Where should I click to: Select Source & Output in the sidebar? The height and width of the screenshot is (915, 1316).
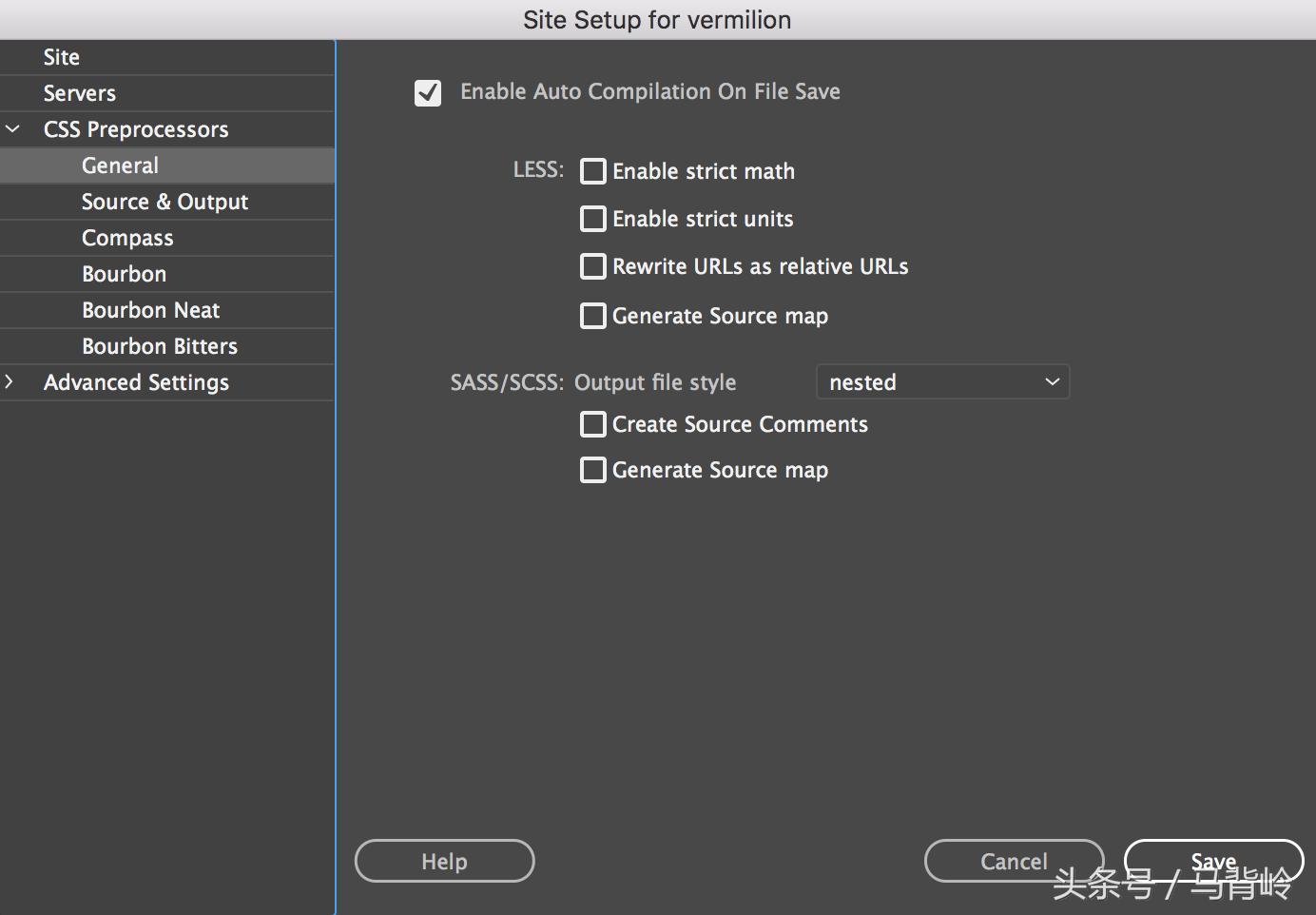click(164, 202)
